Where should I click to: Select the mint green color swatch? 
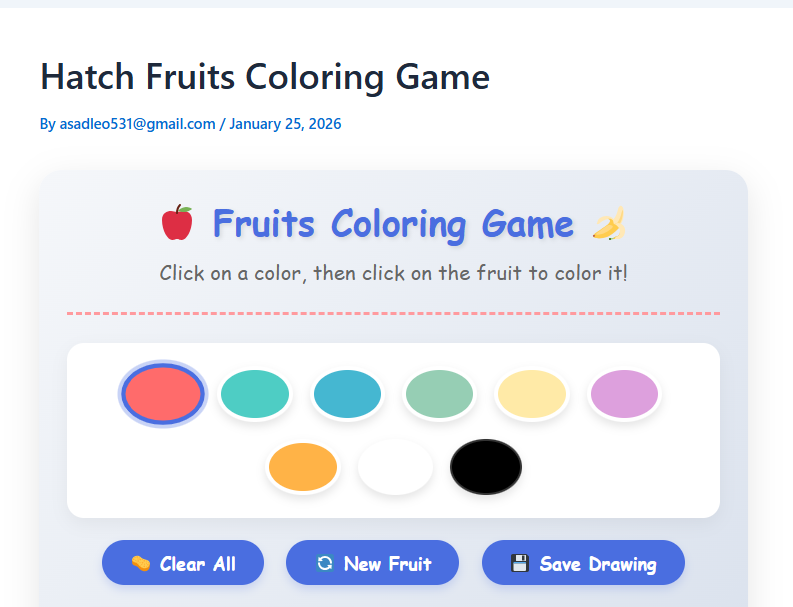point(439,393)
